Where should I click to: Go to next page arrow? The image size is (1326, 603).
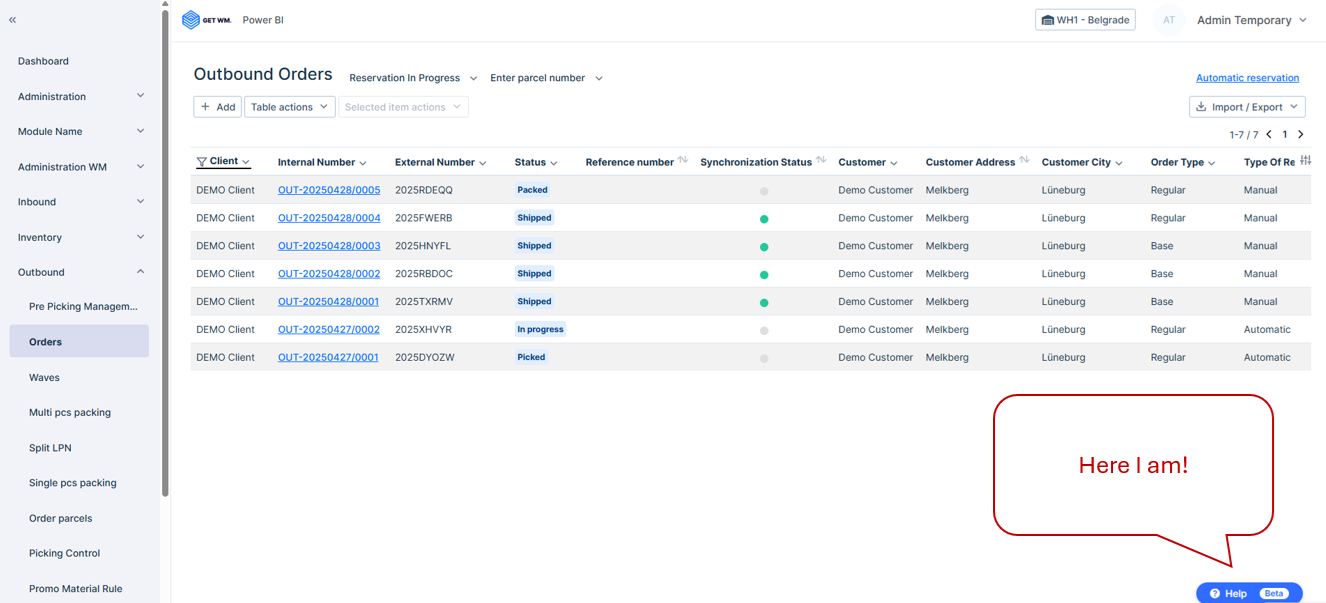pyautogui.click(x=1301, y=134)
